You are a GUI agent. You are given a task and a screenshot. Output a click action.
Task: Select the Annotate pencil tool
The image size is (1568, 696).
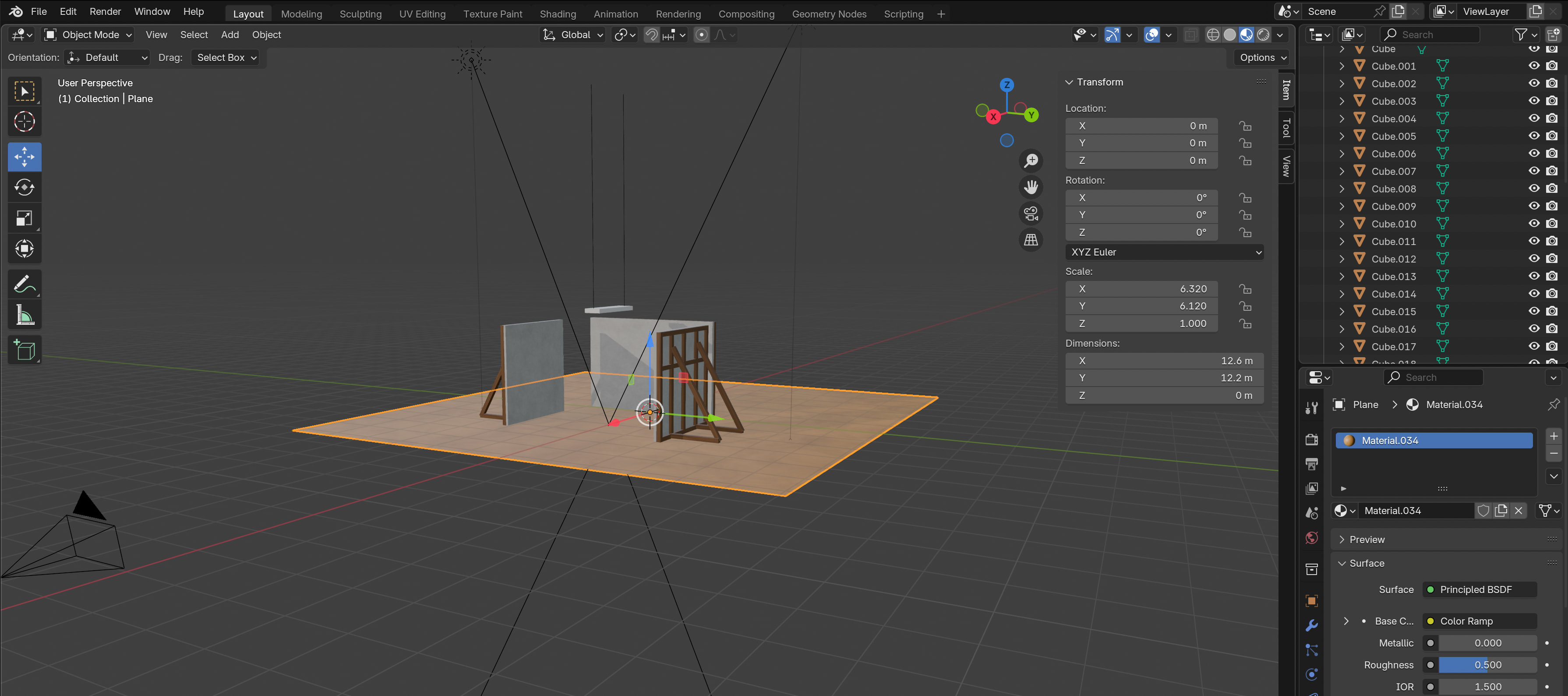(25, 284)
